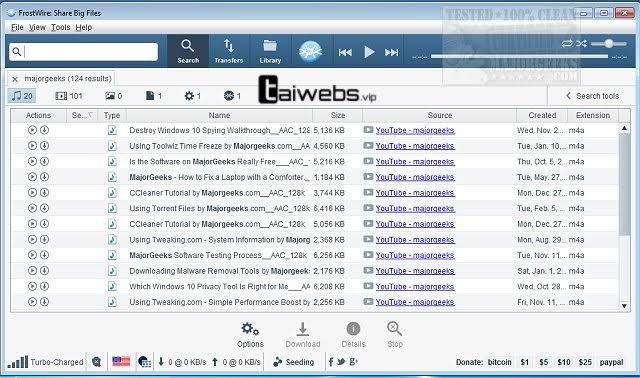Click the Turbo-Charged connection status
This screenshot has width=640, height=378.
pyautogui.click(x=45, y=362)
